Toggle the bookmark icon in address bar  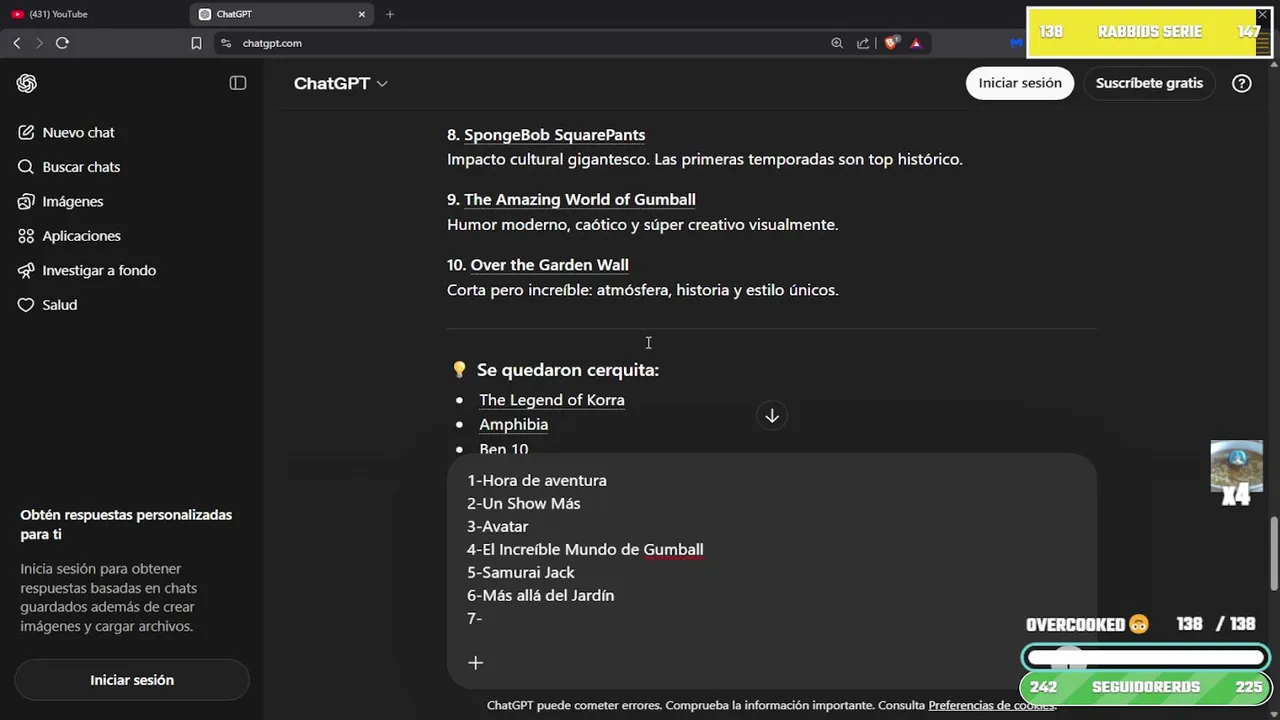[x=197, y=43]
